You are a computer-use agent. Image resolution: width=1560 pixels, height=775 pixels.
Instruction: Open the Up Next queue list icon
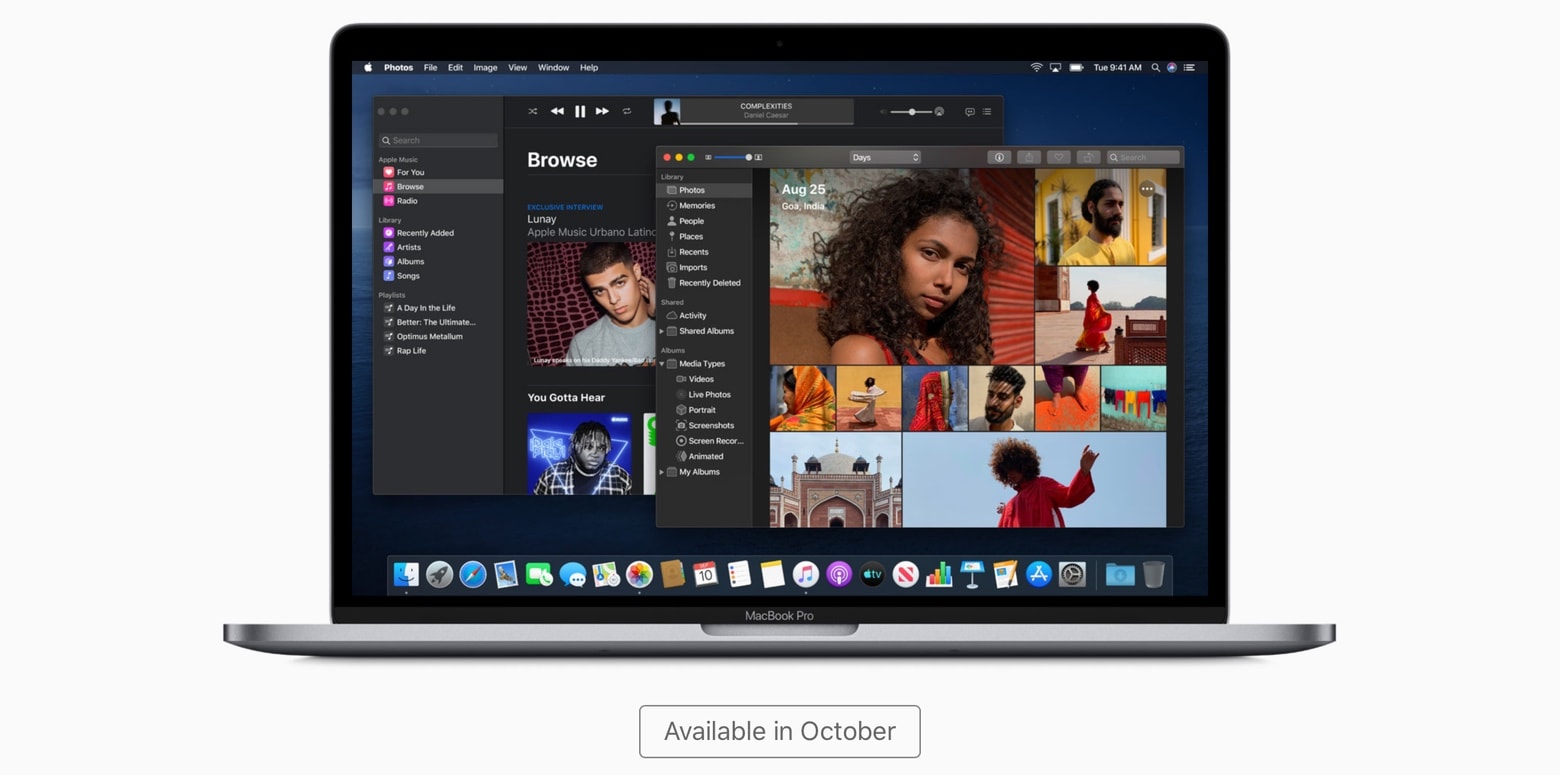tap(987, 112)
